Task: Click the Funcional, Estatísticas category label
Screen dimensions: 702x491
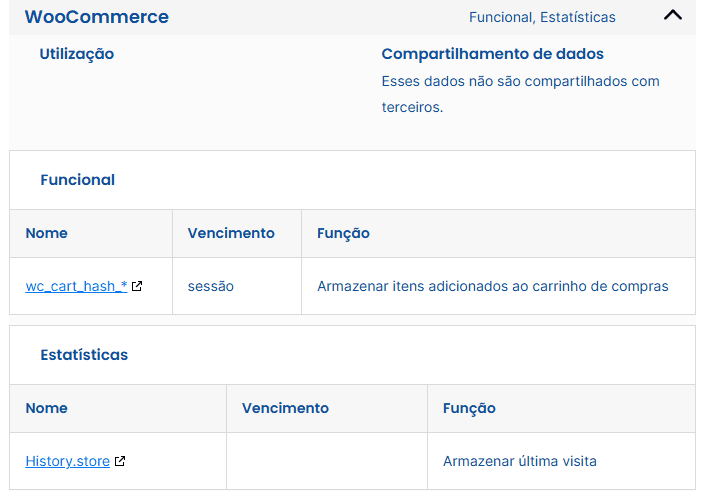Action: 542,17
